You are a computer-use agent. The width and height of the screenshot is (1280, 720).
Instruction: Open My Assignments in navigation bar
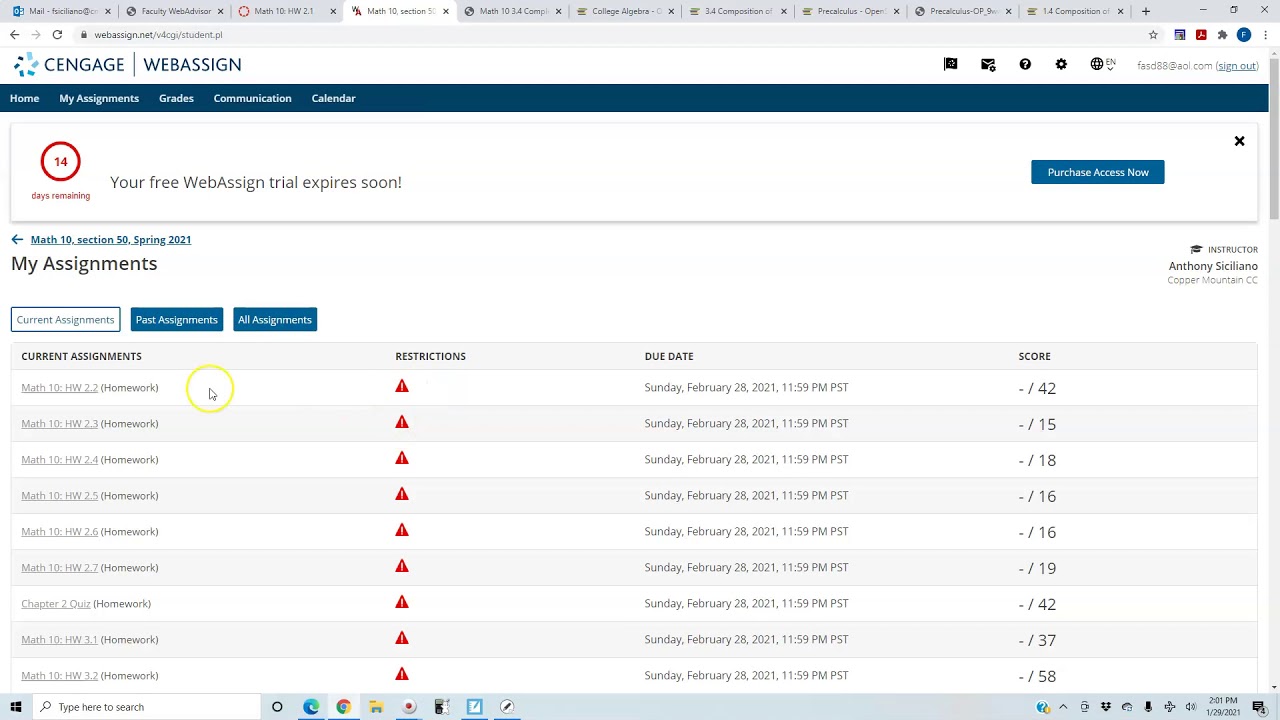pos(99,98)
